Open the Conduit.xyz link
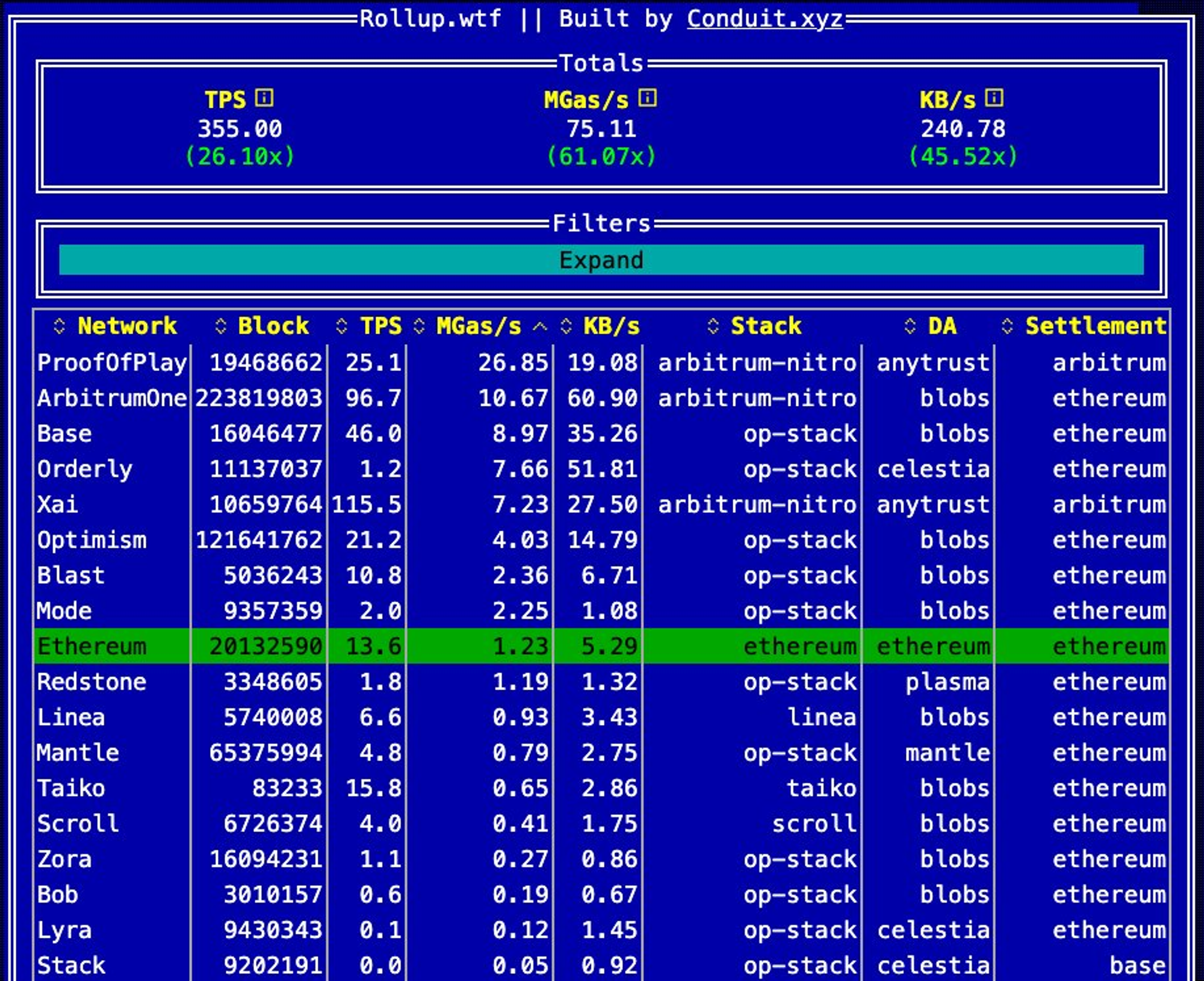Image resolution: width=1204 pixels, height=981 pixels. click(765, 19)
